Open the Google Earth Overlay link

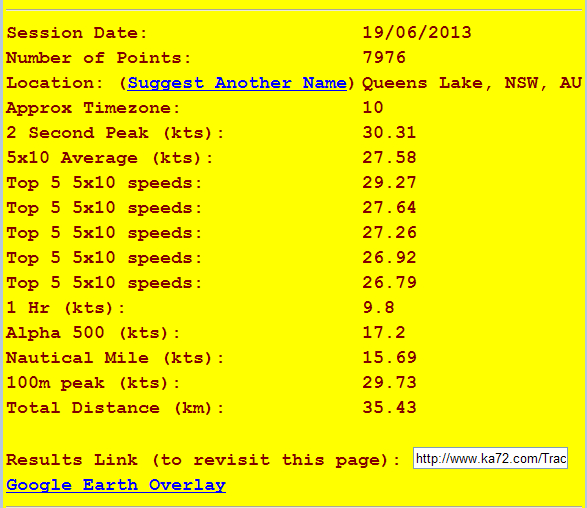point(116,485)
